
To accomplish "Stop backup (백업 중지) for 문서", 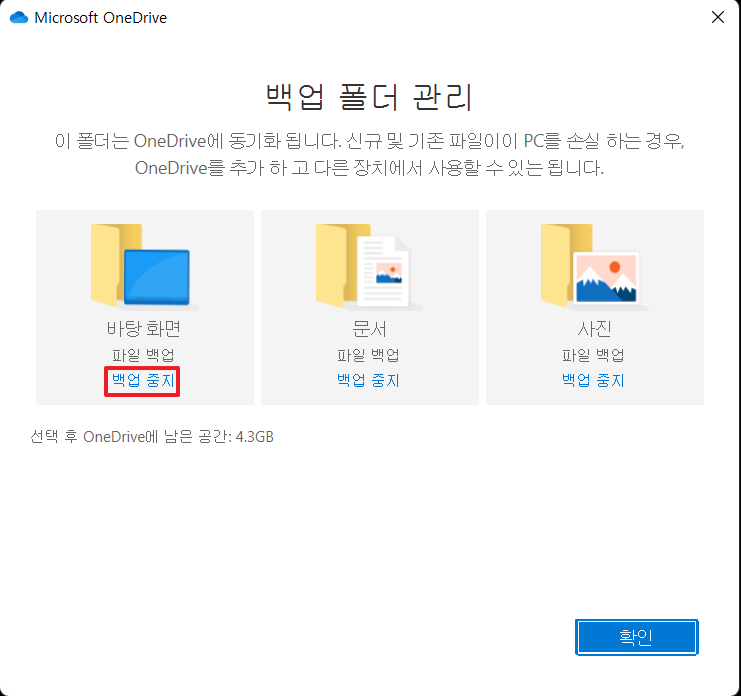I will (368, 381).
